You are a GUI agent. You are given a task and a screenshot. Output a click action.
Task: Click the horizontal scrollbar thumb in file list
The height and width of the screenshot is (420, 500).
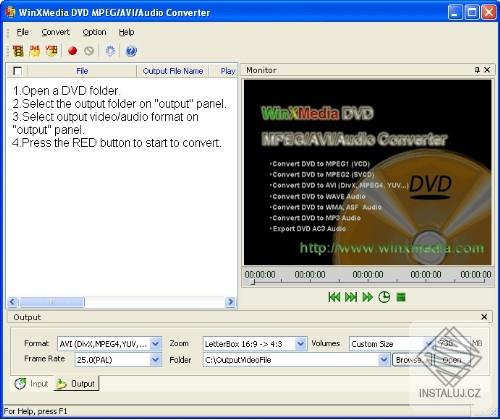[x=52, y=302]
